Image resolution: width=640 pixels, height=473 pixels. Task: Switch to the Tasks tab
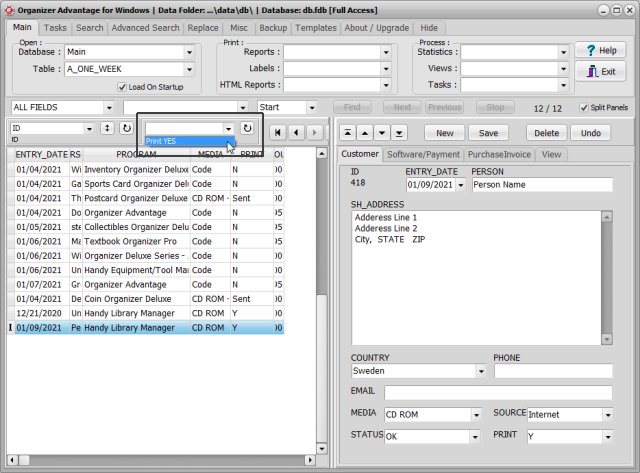(55, 28)
